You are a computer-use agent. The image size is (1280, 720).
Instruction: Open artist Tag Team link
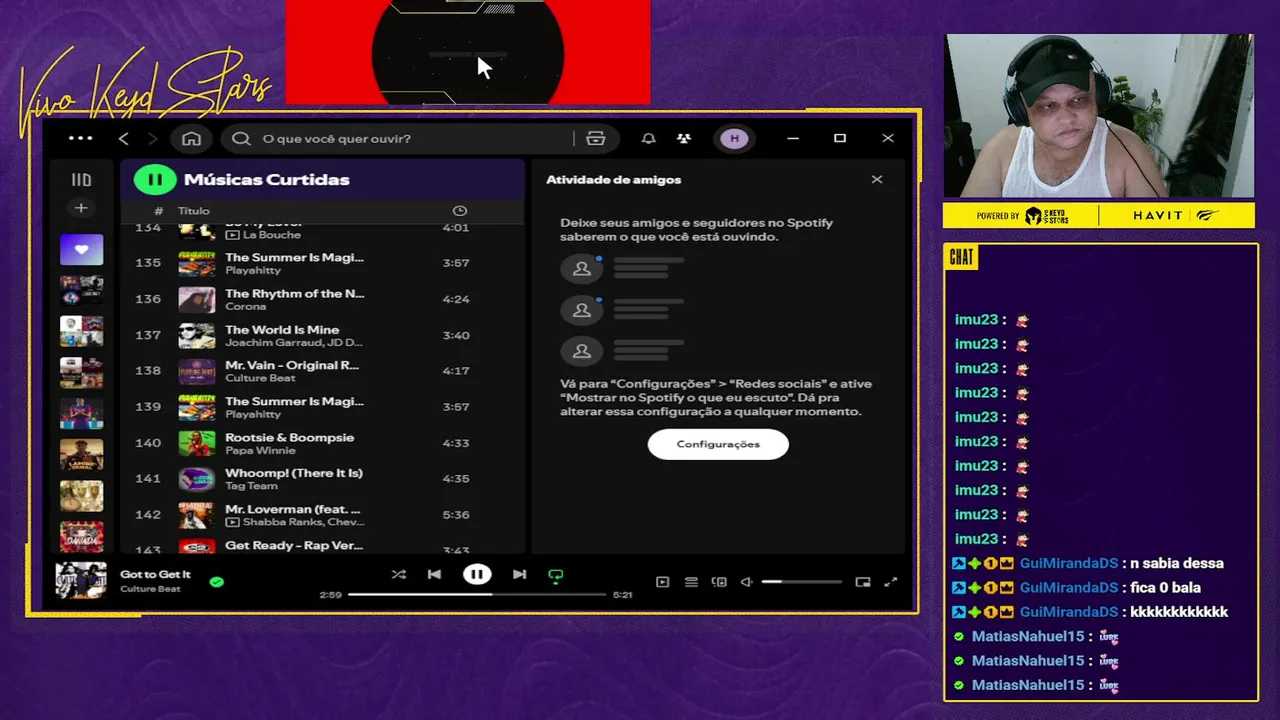click(251, 486)
